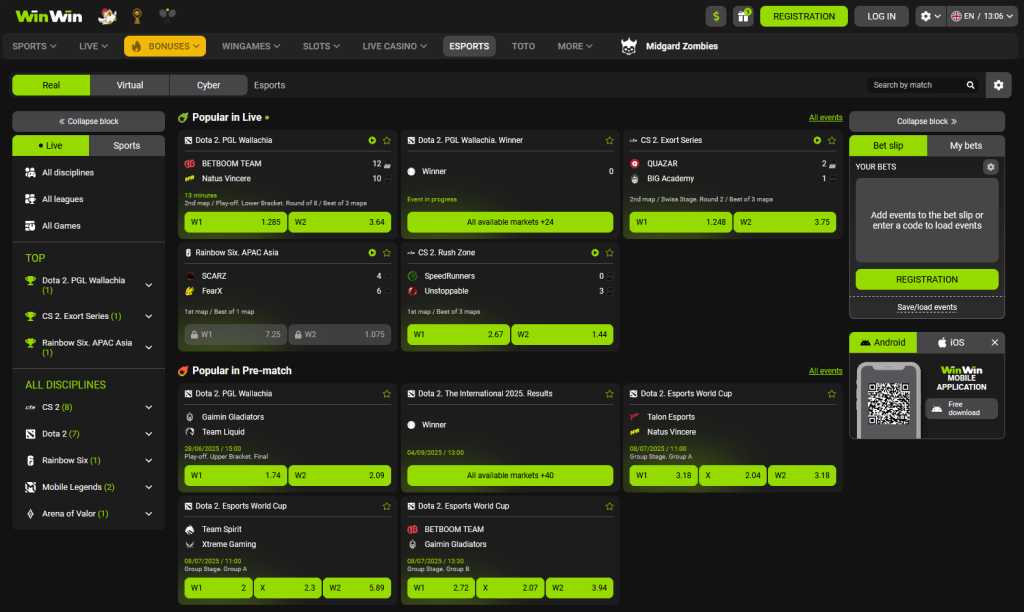Open the SLOTS menu
The width and height of the screenshot is (1024, 612).
(x=321, y=46)
